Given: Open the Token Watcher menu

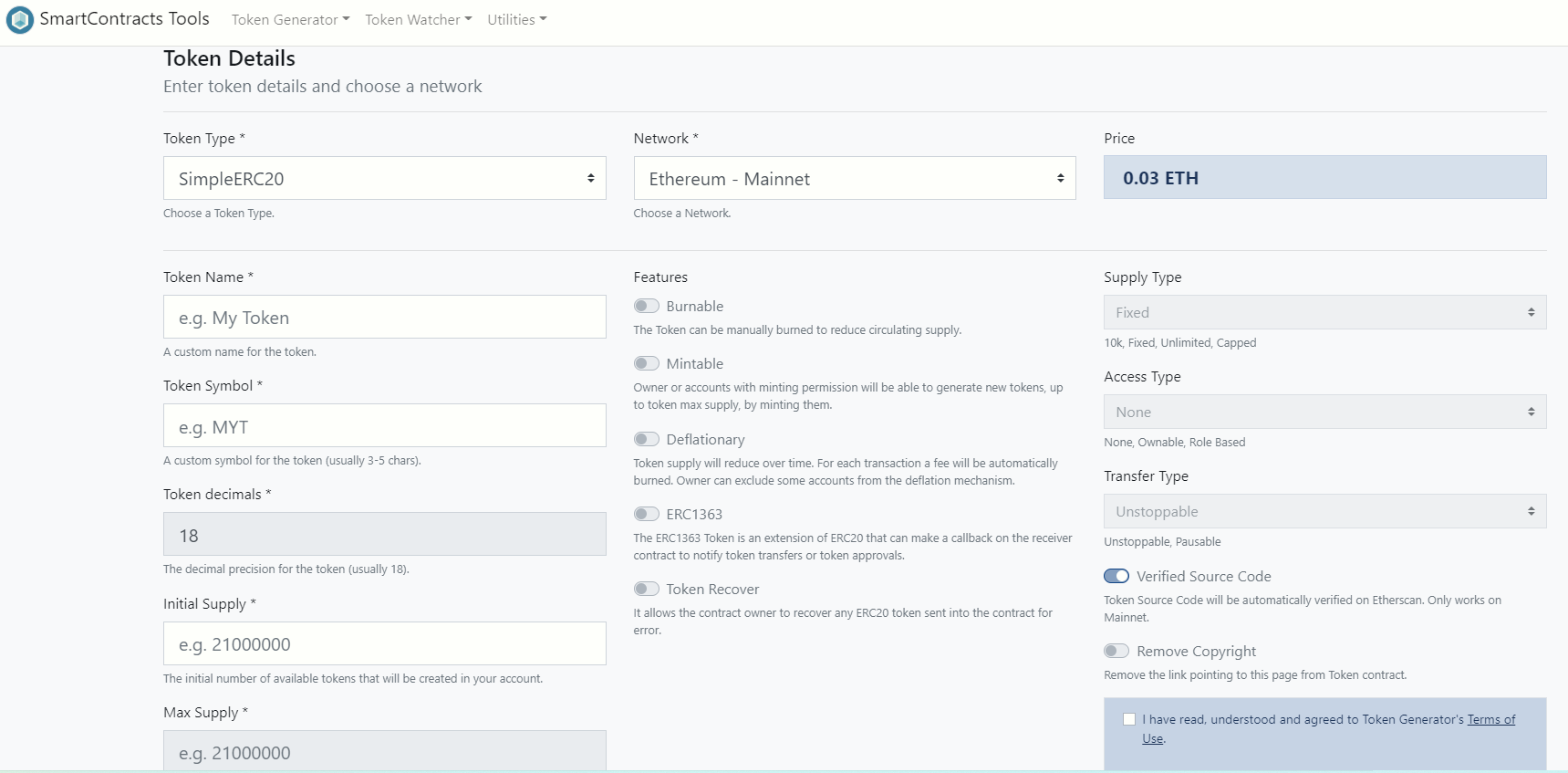Looking at the screenshot, I should pos(418,19).
